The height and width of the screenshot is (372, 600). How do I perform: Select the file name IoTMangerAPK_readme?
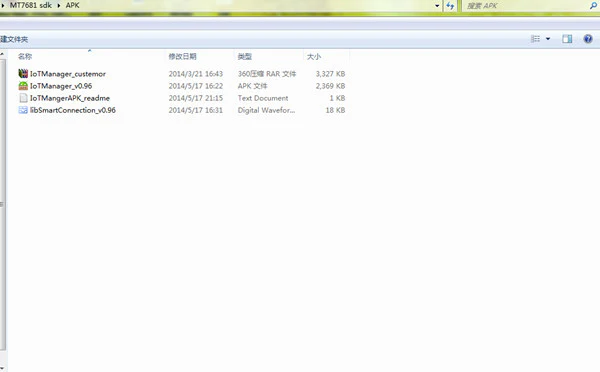(70, 98)
